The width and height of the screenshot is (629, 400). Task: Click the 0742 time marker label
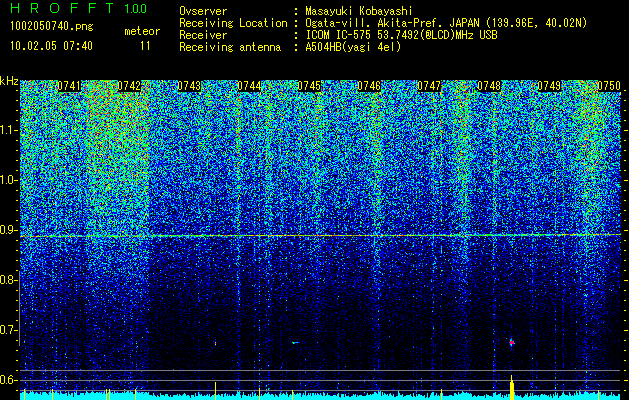[129, 86]
